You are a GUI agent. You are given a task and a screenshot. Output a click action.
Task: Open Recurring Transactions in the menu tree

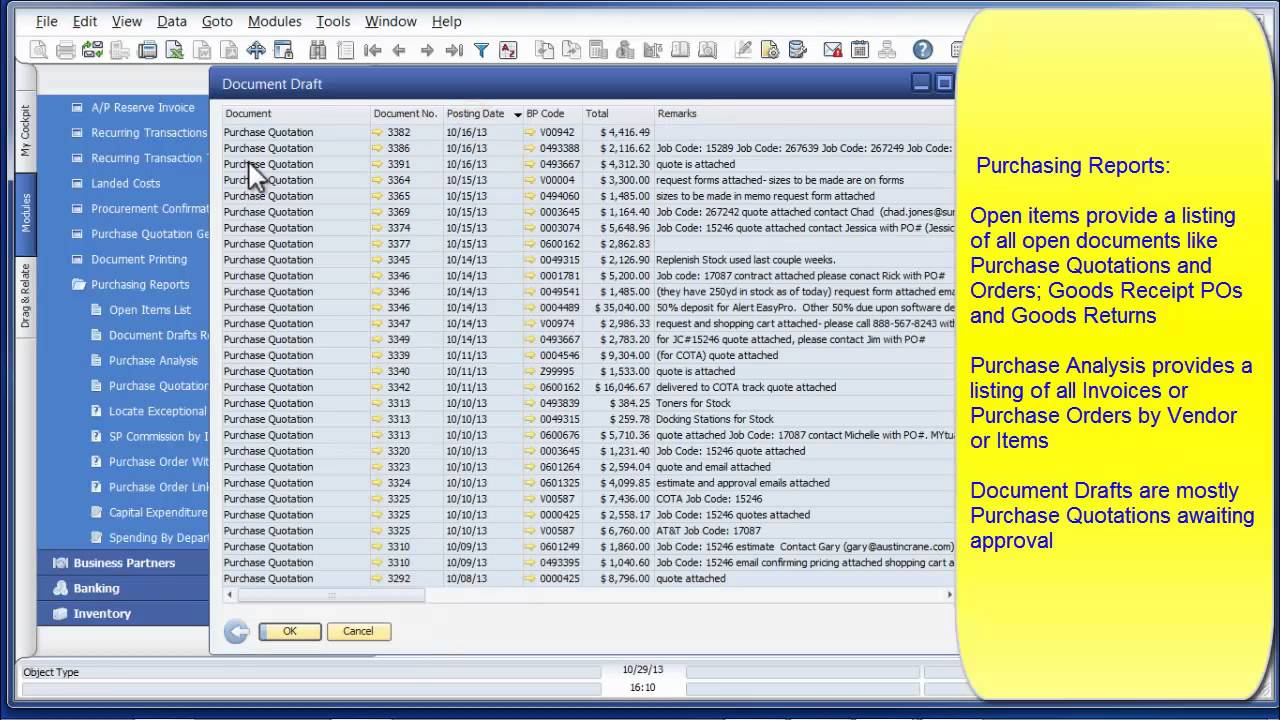coord(149,133)
